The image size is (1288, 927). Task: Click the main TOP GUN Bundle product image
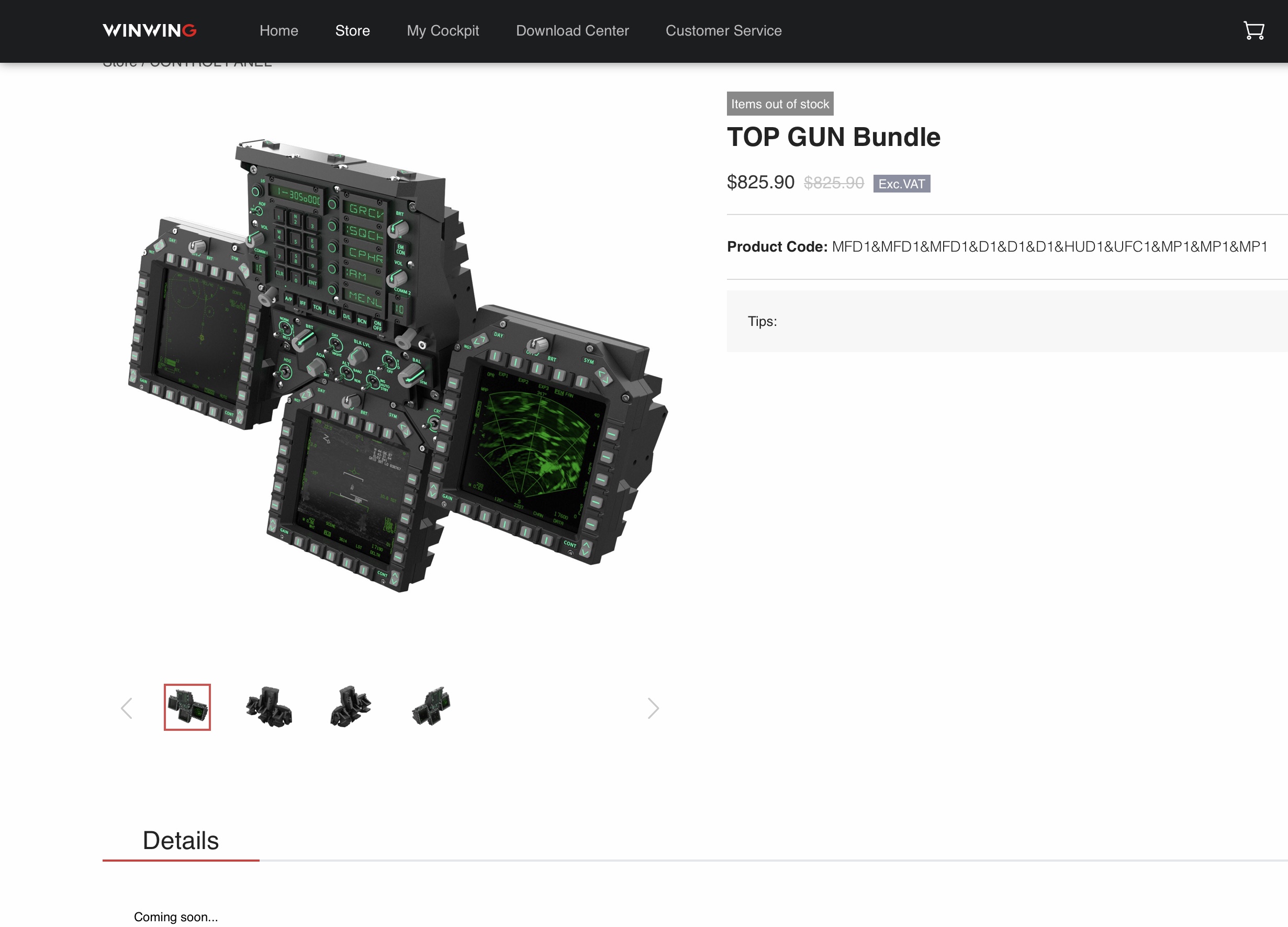398,365
